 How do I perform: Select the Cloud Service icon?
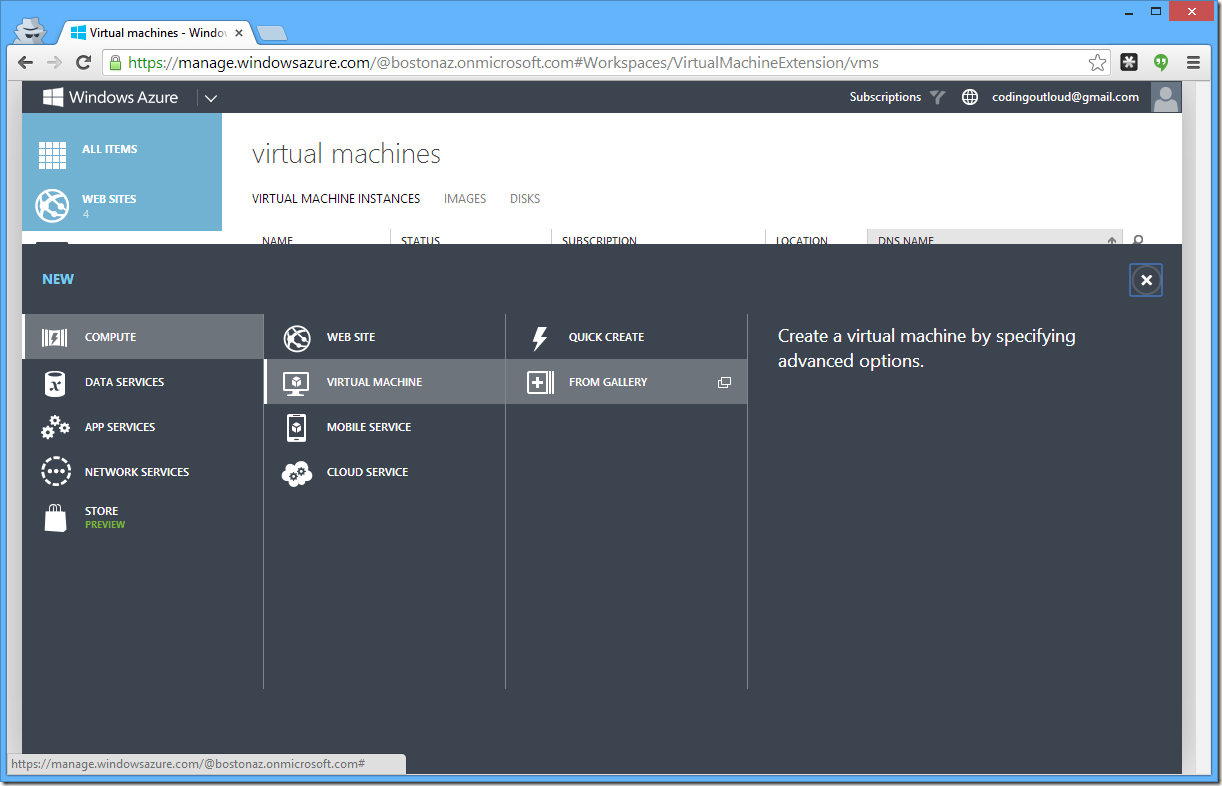(297, 472)
